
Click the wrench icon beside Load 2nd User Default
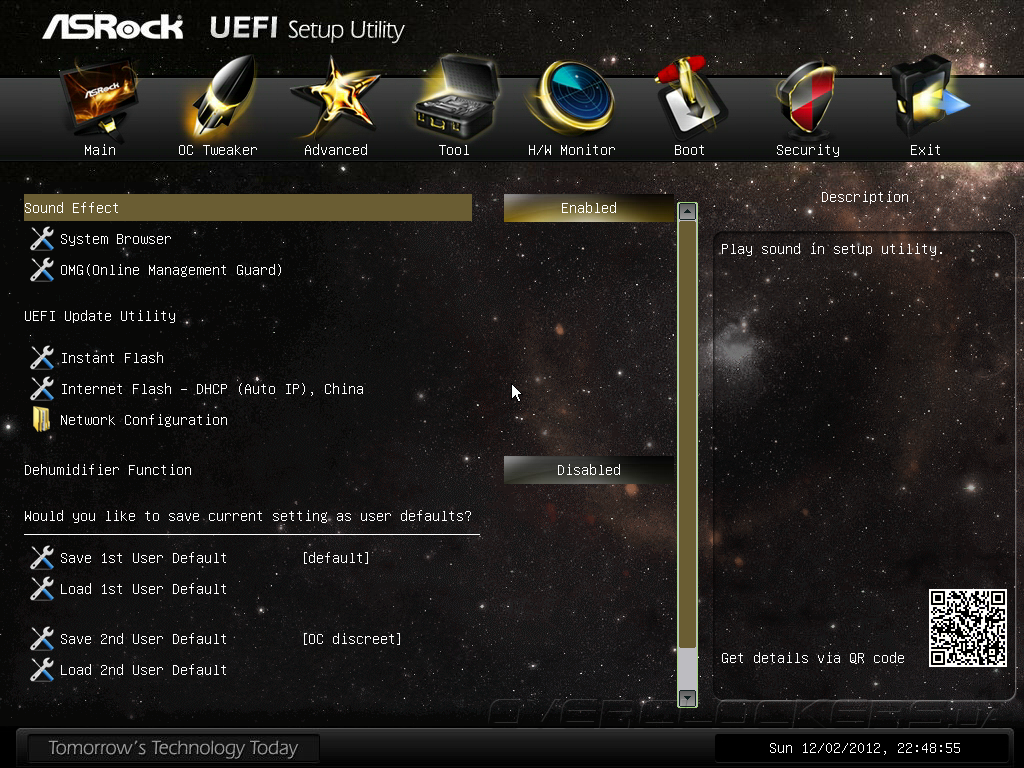[42, 670]
